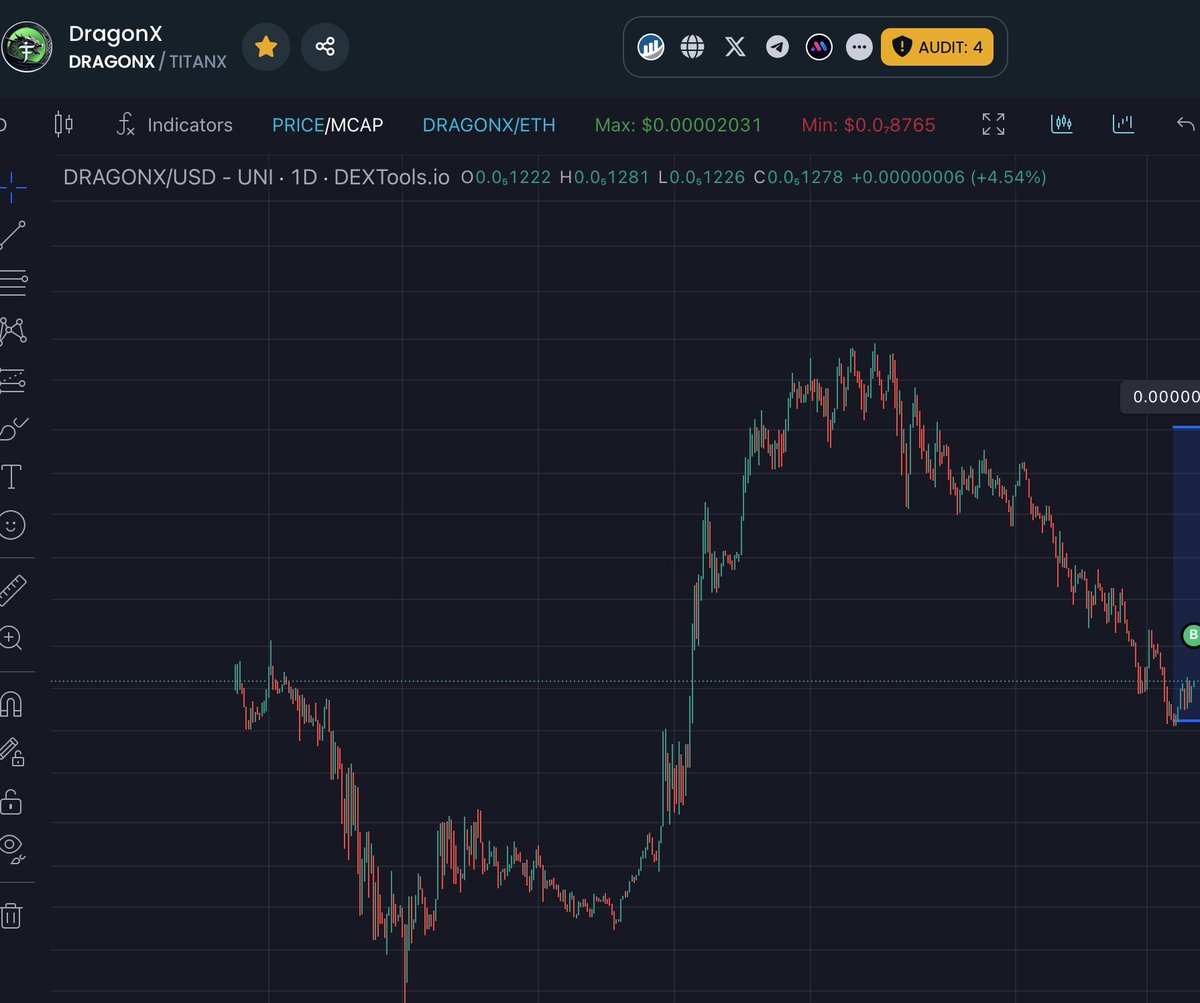This screenshot has width=1200, height=1003.
Task: Select the horizontal lines Fibonacci tool
Action: [x=13, y=283]
